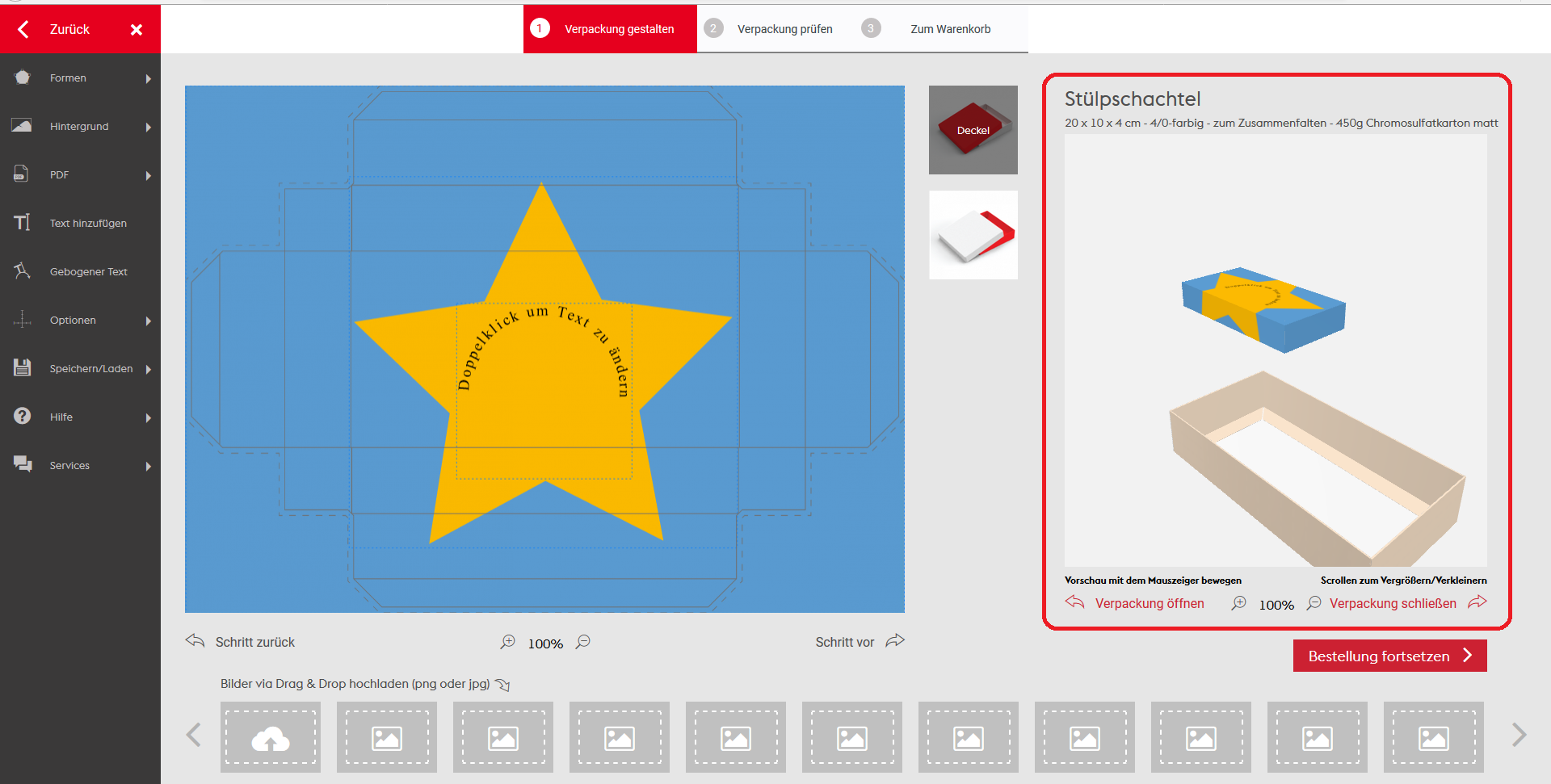
Task: Click the Hilfe question mark icon
Action: coord(23,416)
